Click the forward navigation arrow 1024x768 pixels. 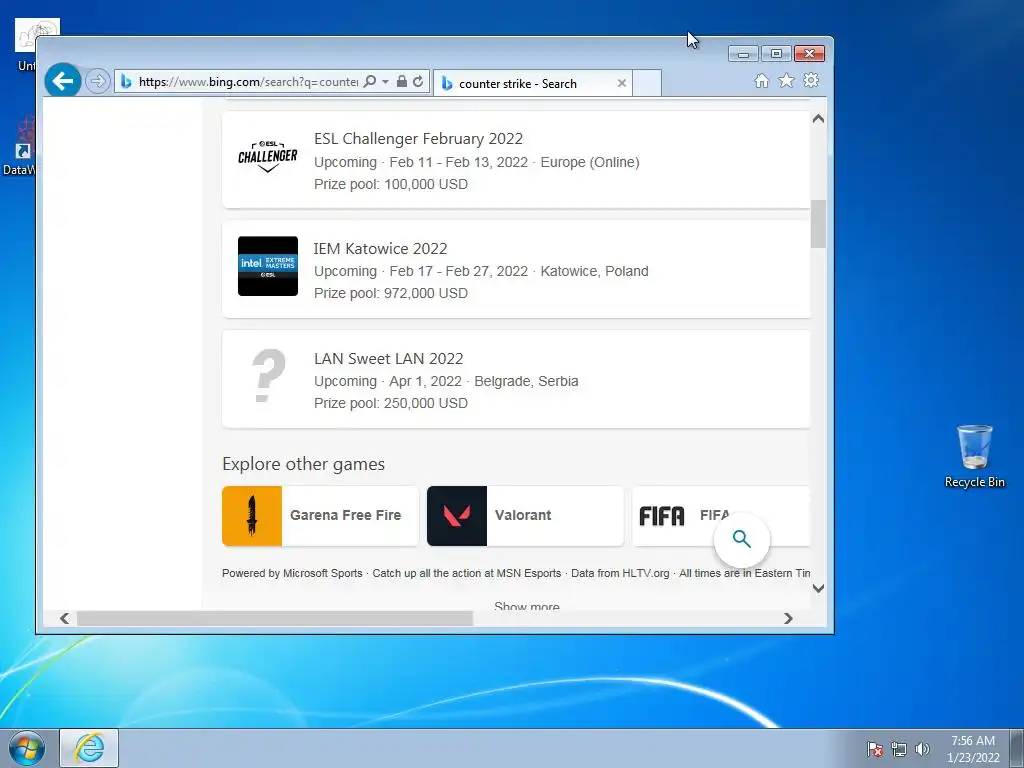click(97, 82)
